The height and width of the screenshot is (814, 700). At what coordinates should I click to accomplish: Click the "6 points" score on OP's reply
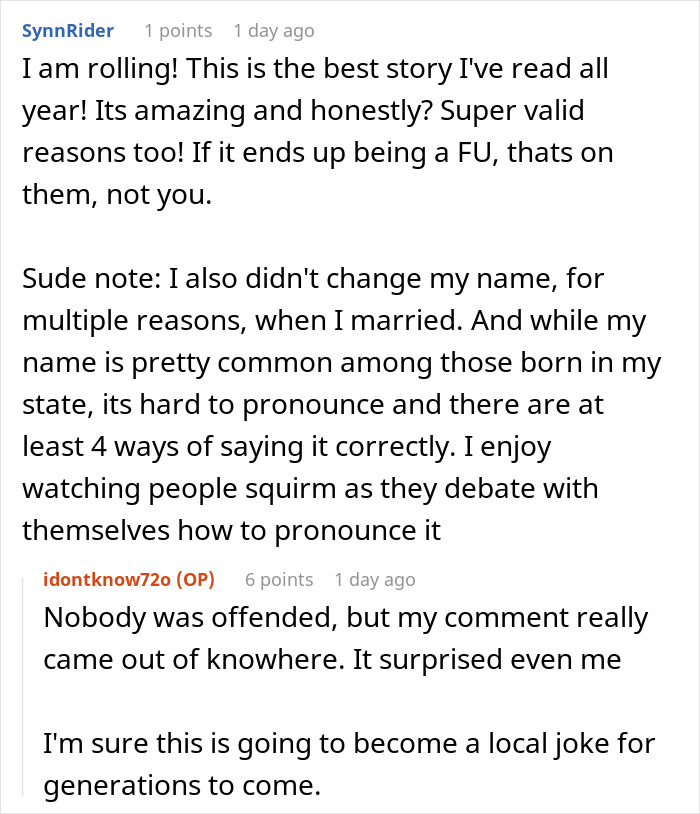coord(279,580)
